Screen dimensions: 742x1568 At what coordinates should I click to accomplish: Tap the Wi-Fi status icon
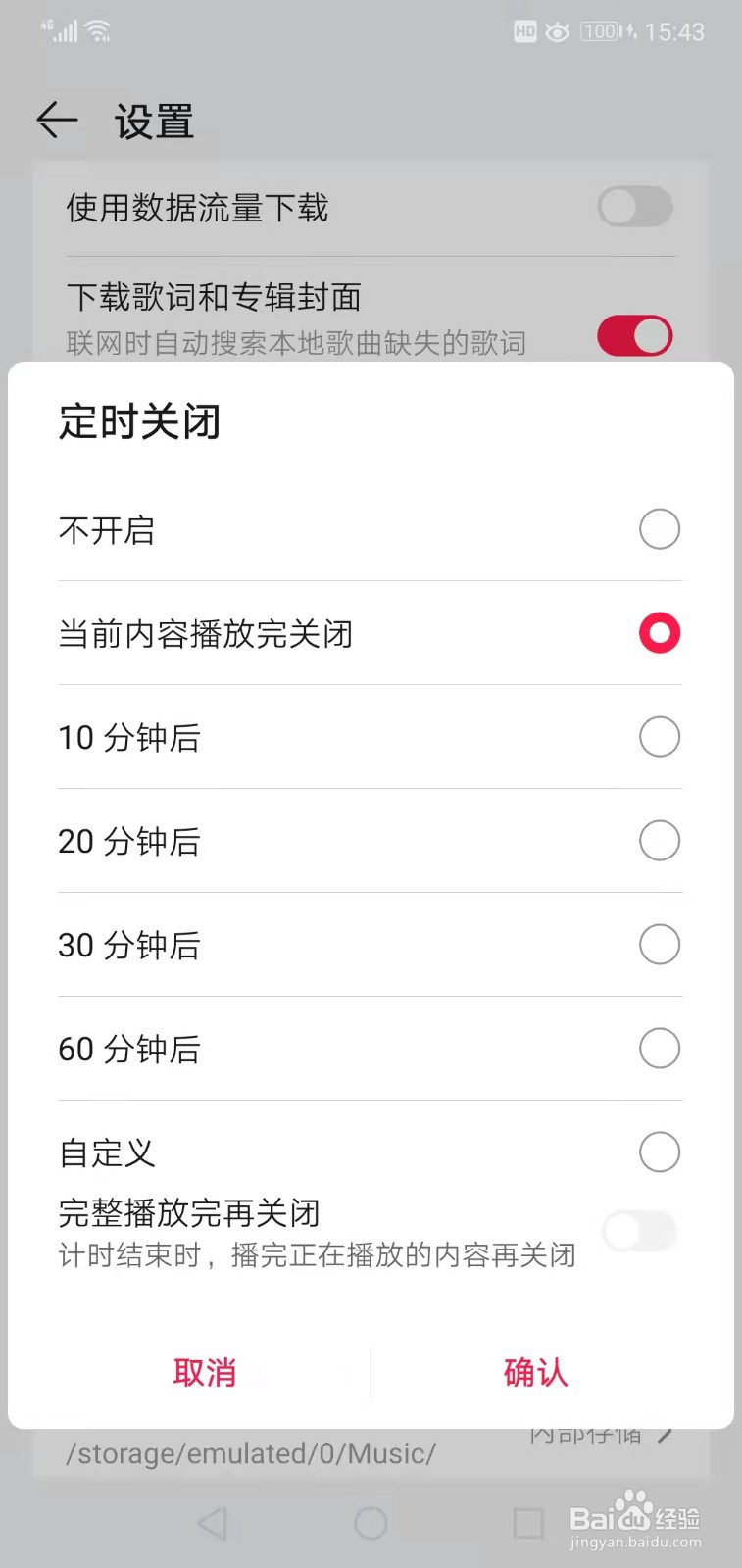[x=98, y=31]
